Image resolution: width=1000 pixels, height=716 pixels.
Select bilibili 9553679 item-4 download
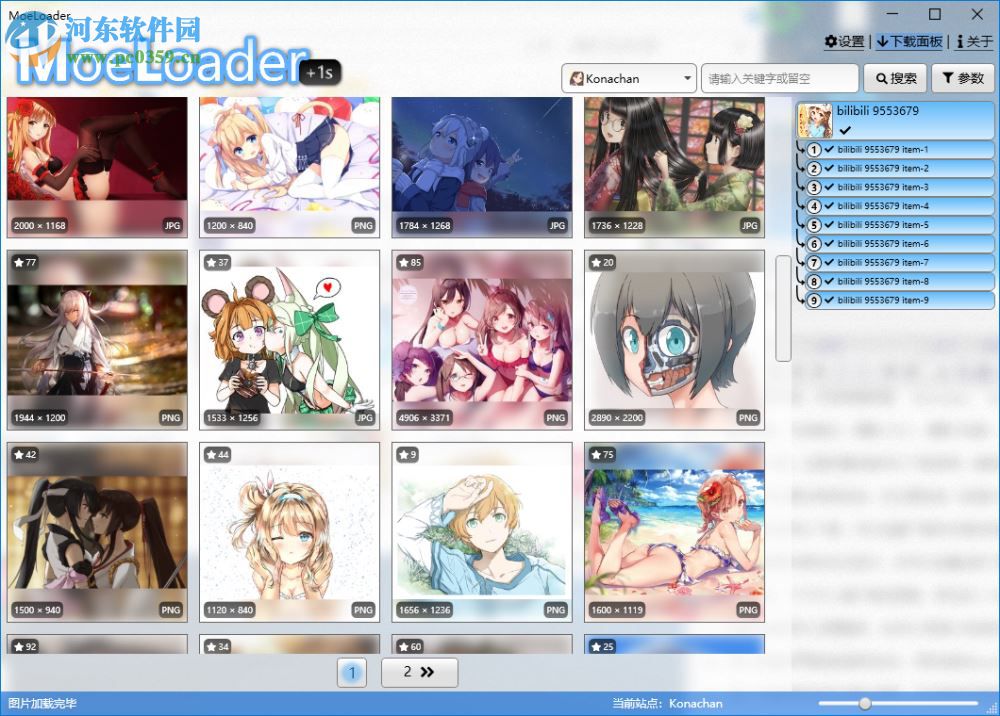coord(899,206)
